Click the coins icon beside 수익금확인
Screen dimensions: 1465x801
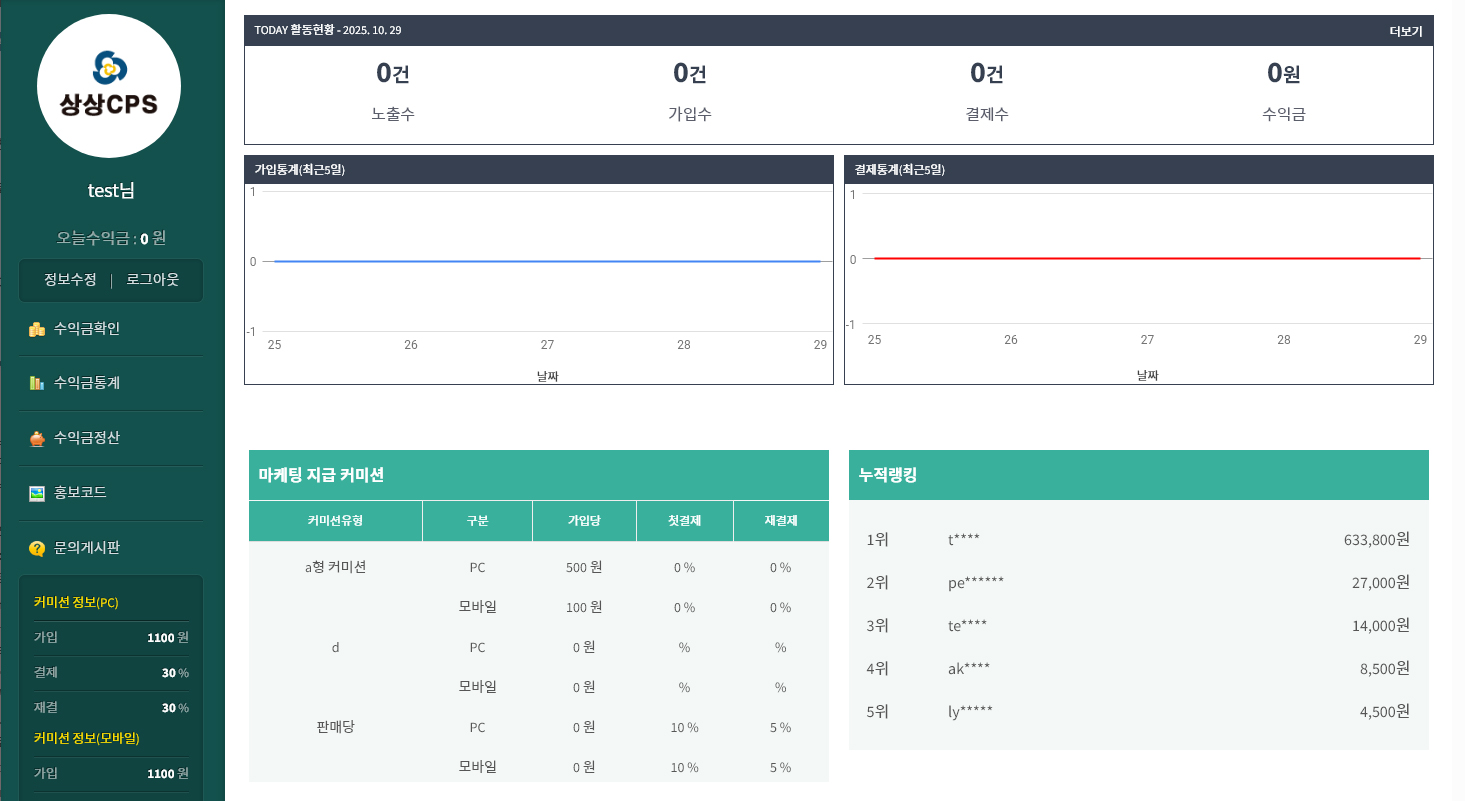click(x=37, y=329)
